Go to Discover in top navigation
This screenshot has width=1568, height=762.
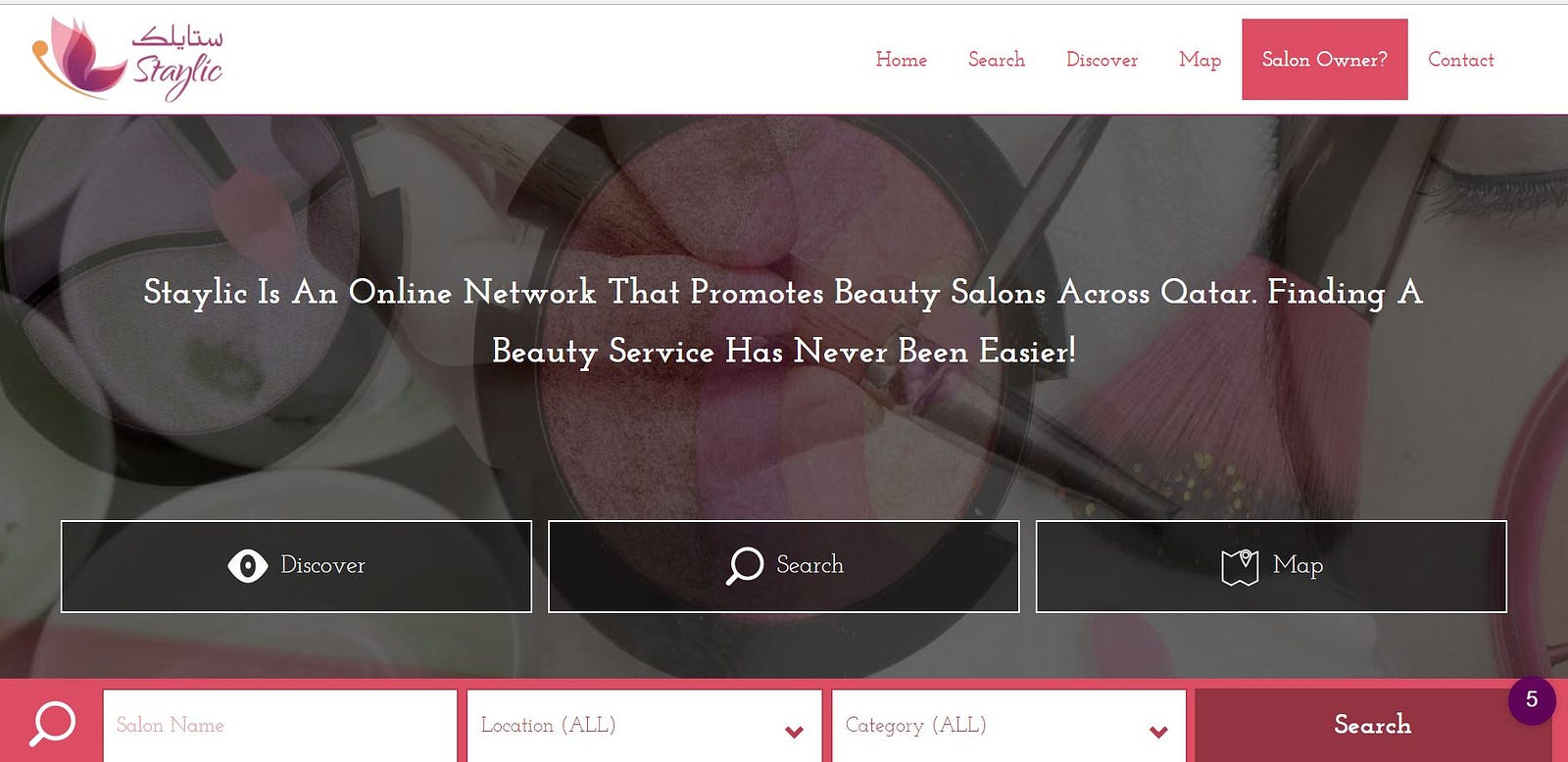(1102, 60)
